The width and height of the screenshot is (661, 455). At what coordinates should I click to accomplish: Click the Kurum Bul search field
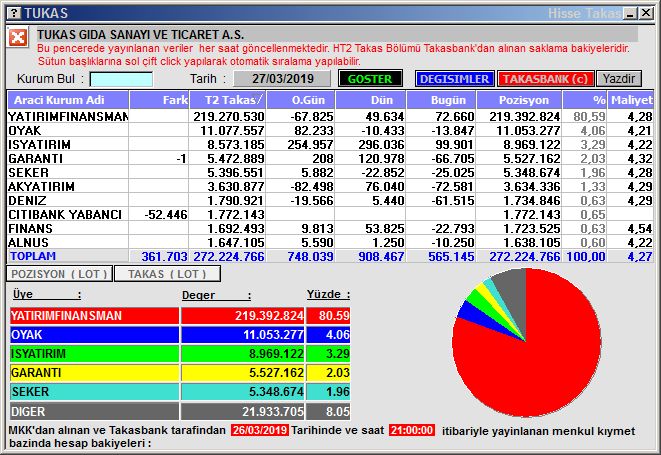121,79
